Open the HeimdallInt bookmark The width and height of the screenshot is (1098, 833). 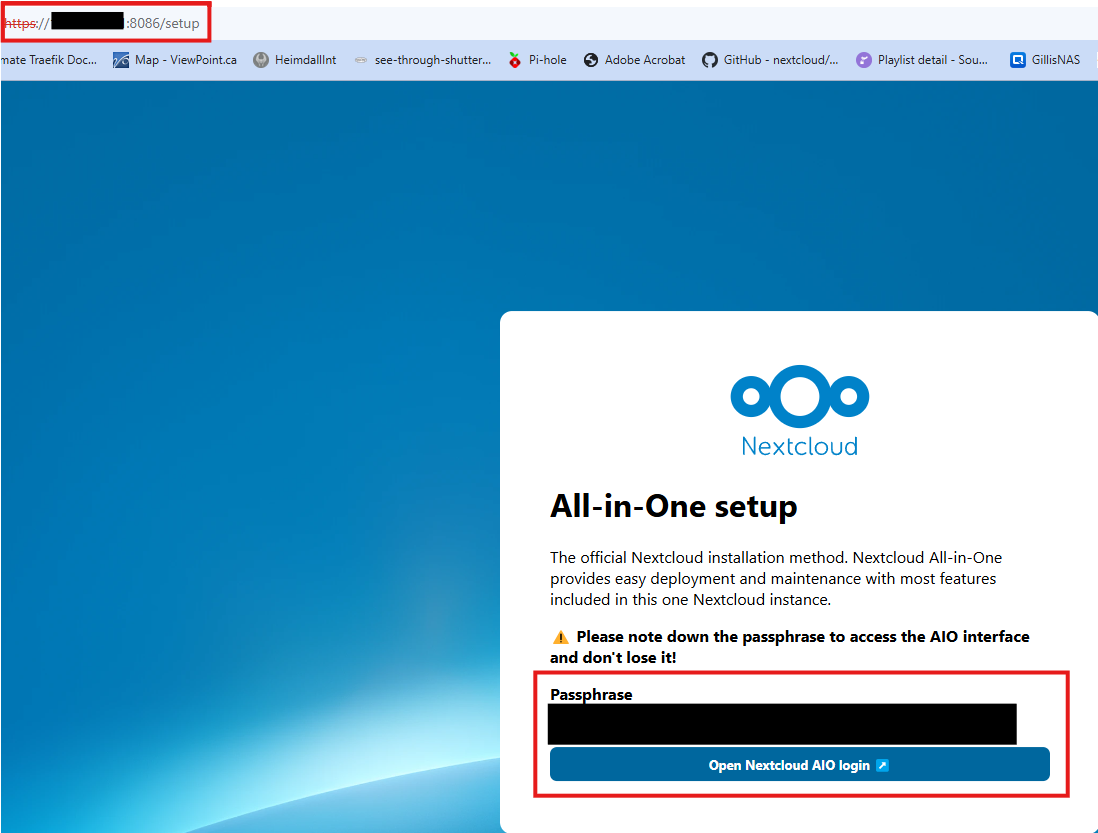(295, 60)
